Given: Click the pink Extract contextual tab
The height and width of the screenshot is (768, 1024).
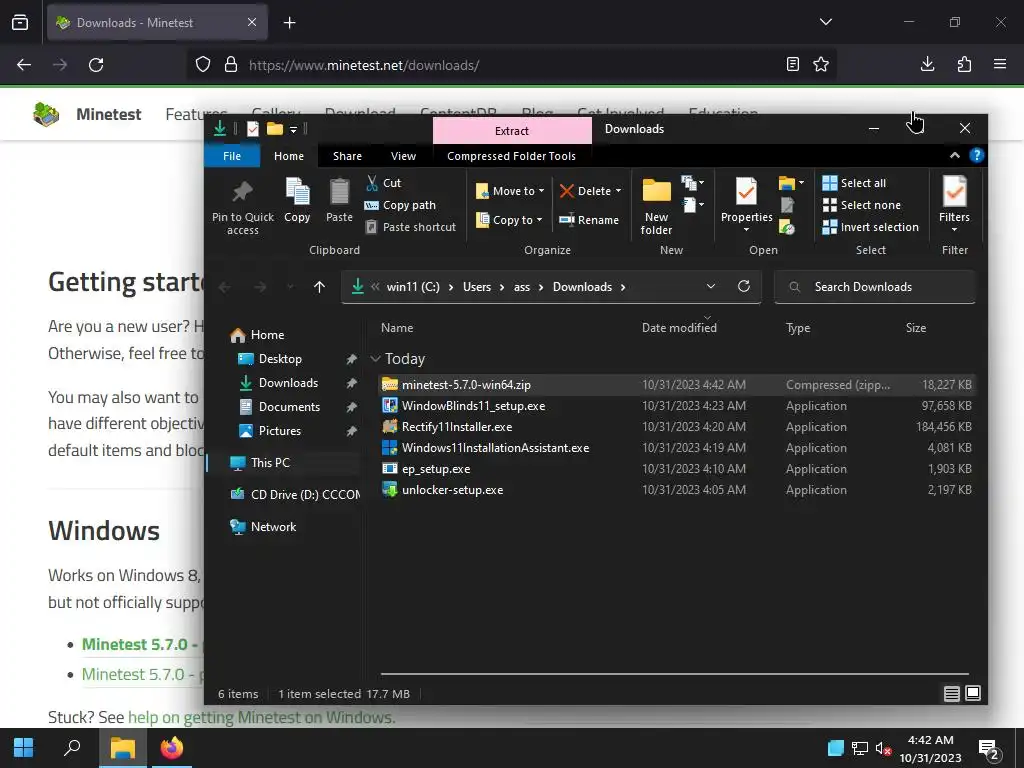Looking at the screenshot, I should pyautogui.click(x=512, y=131).
